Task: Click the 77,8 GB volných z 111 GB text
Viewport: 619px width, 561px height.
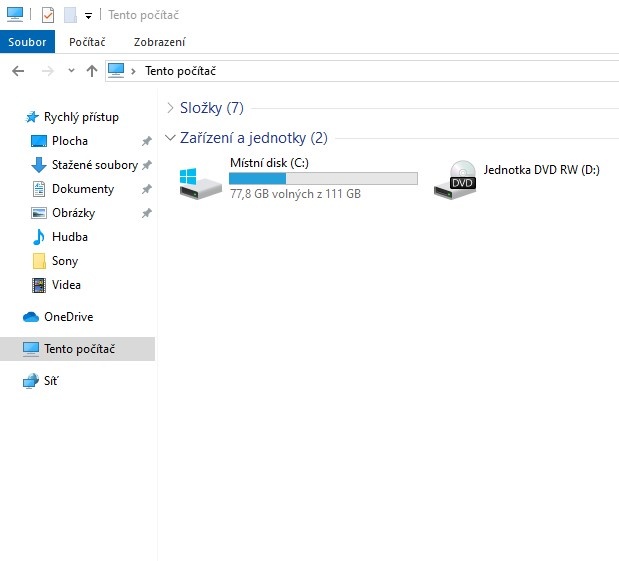Action: [x=295, y=194]
